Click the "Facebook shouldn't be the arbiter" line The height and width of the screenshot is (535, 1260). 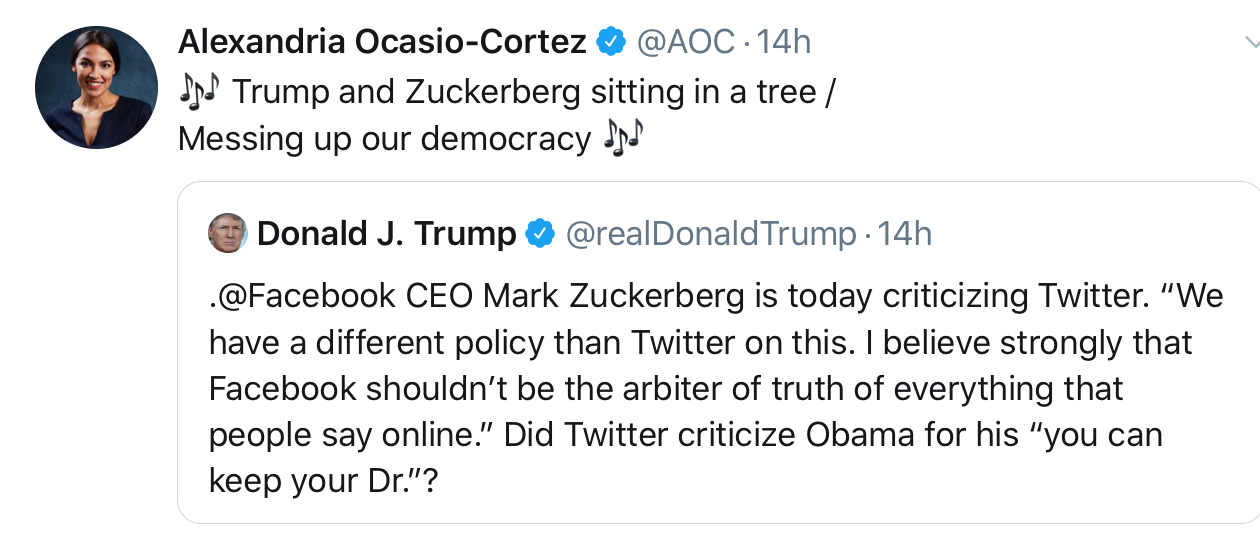click(665, 389)
